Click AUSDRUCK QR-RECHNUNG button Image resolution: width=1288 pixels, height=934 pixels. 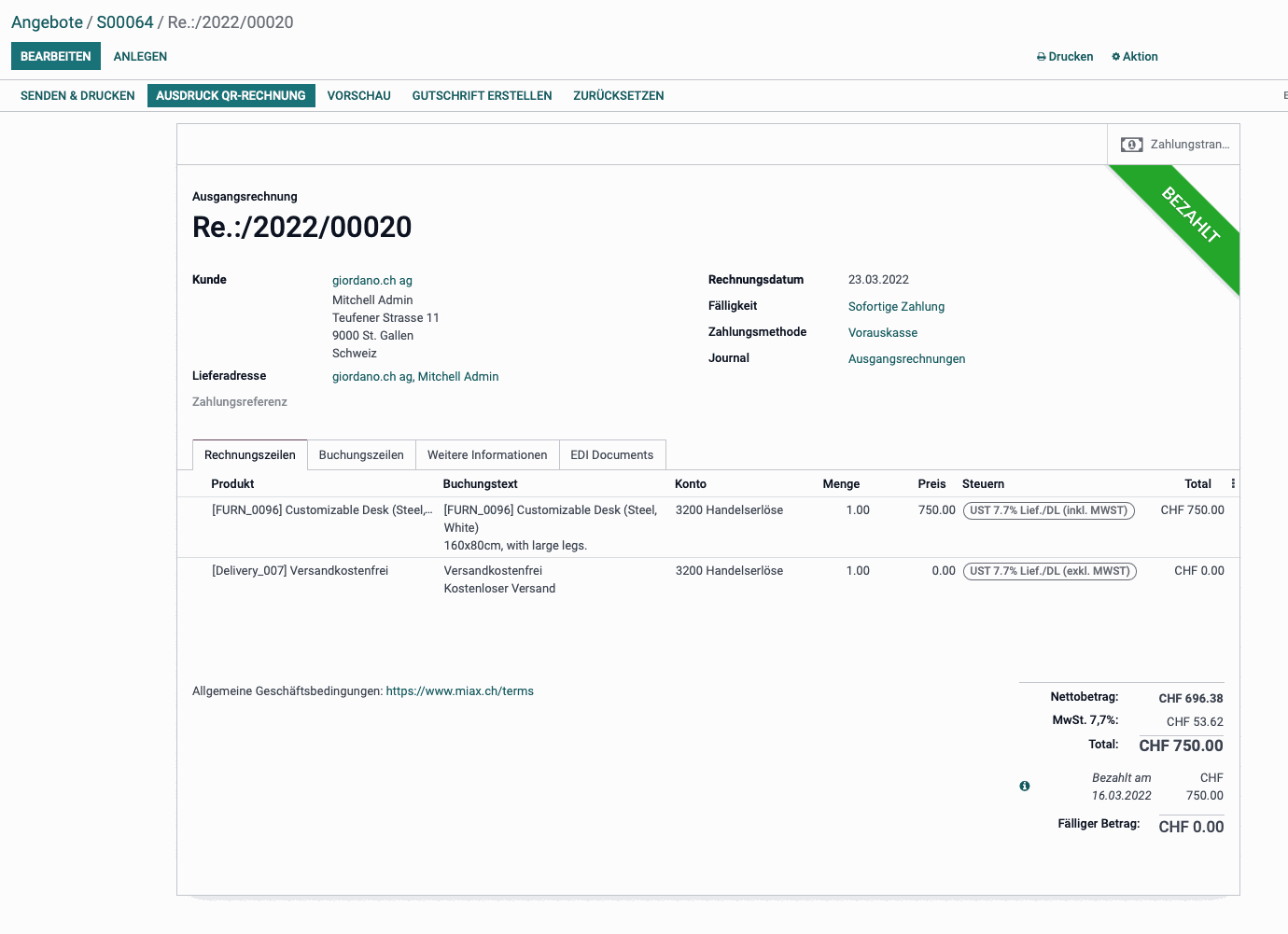[231, 95]
